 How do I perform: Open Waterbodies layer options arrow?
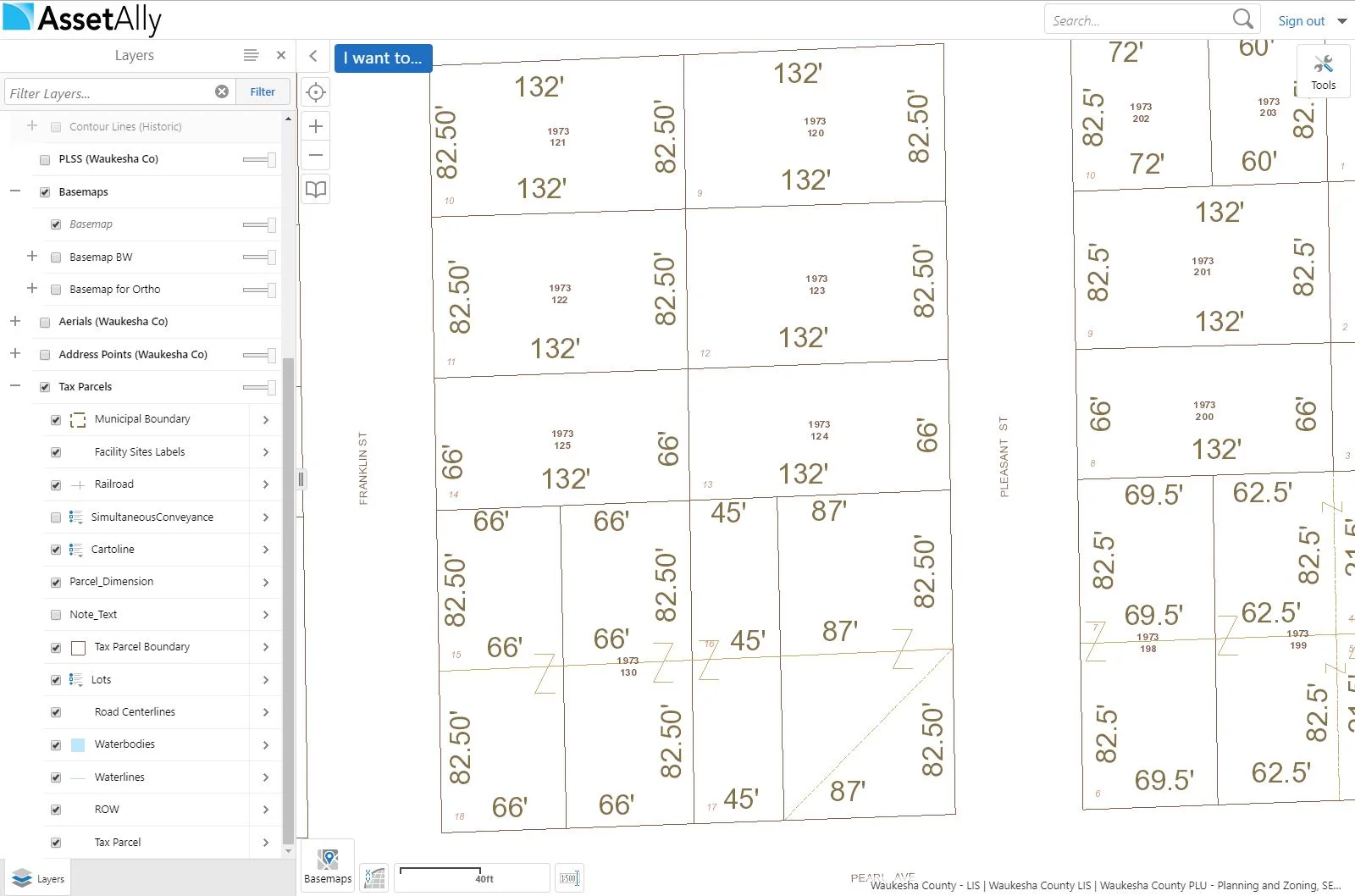[266, 745]
